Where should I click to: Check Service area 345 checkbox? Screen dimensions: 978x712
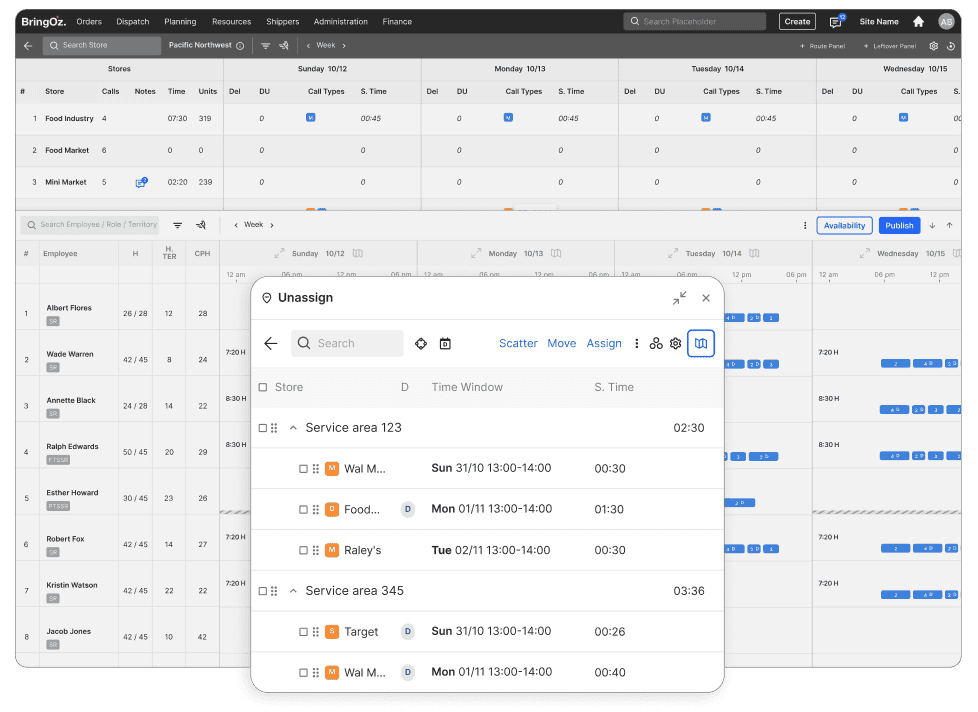[x=263, y=591]
